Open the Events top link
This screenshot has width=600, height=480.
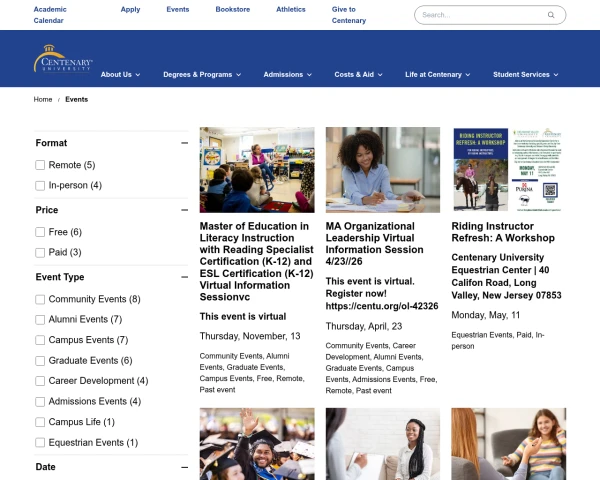click(x=178, y=10)
